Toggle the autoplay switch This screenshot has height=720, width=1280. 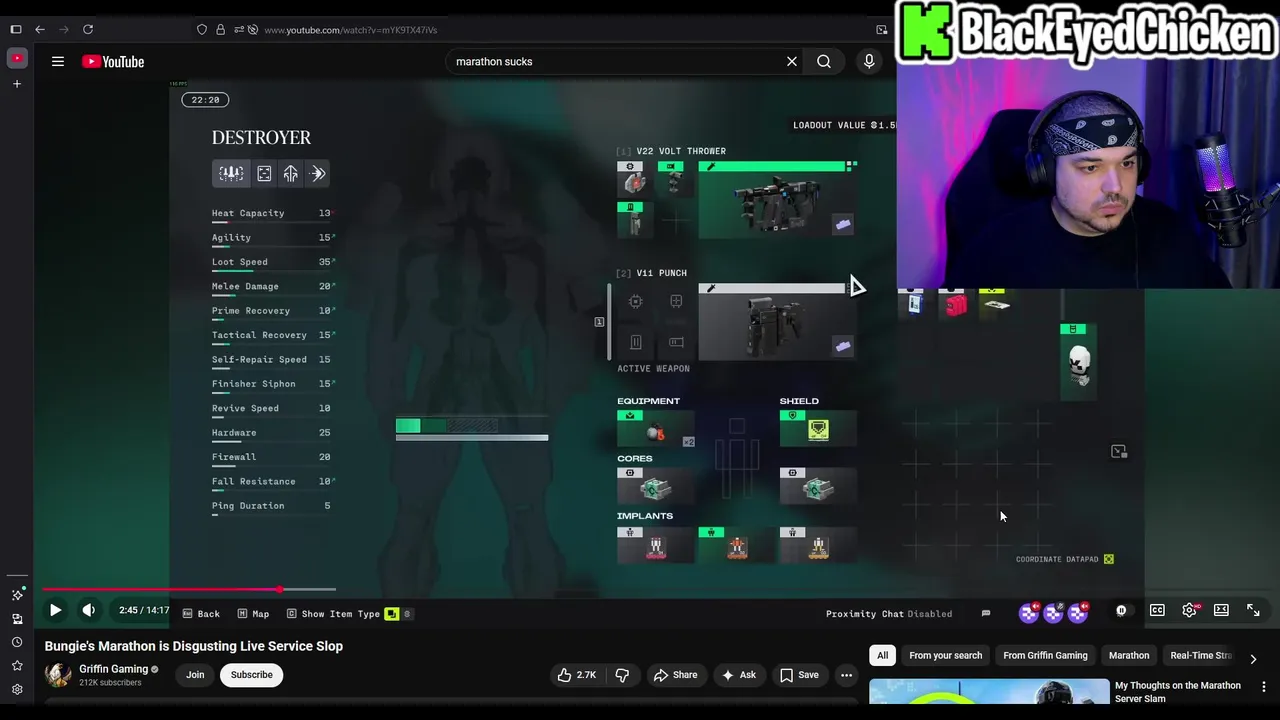pos(1121,610)
